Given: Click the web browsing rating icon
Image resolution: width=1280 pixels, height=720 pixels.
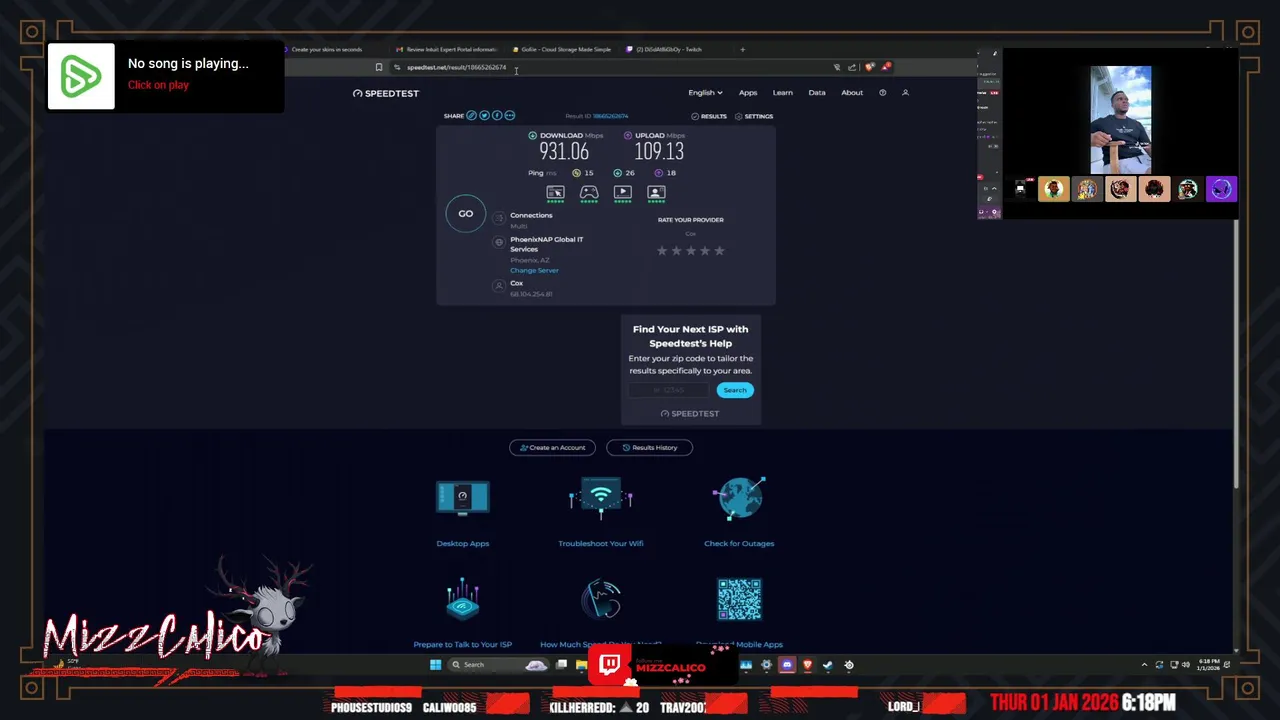Looking at the screenshot, I should [555, 192].
